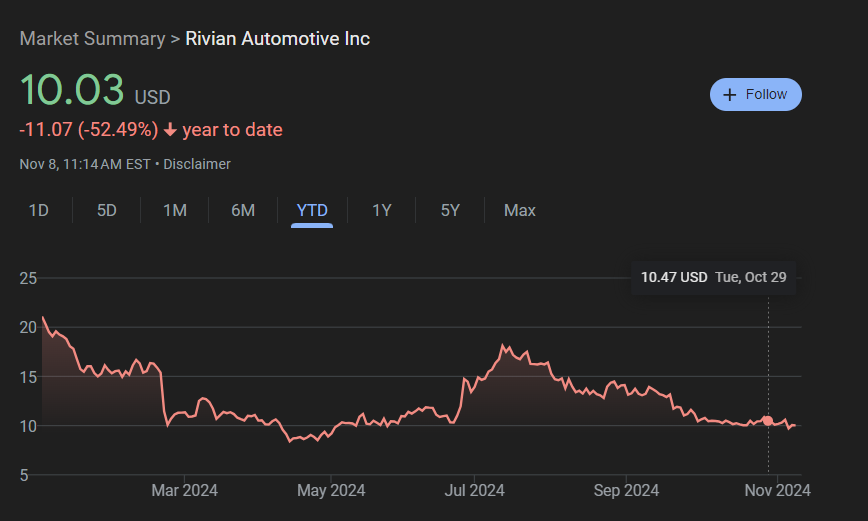
Task: Switch to the 1M range tab
Action: (x=175, y=210)
